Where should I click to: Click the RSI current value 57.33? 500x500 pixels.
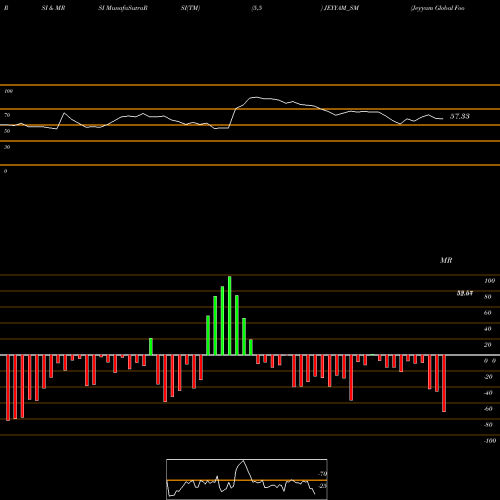point(460,116)
